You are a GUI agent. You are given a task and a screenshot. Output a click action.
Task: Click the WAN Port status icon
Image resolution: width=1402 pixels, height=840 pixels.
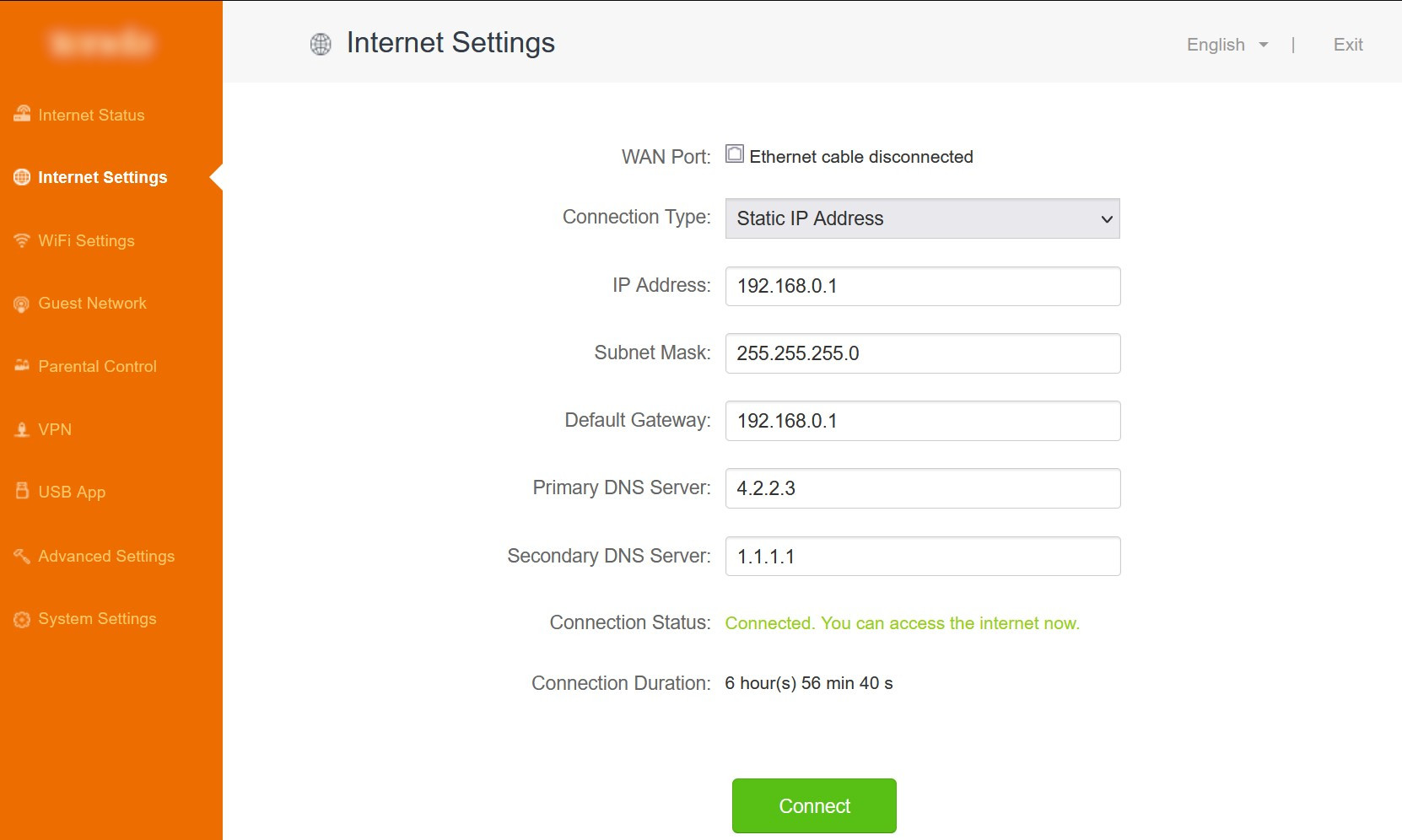[x=735, y=154]
